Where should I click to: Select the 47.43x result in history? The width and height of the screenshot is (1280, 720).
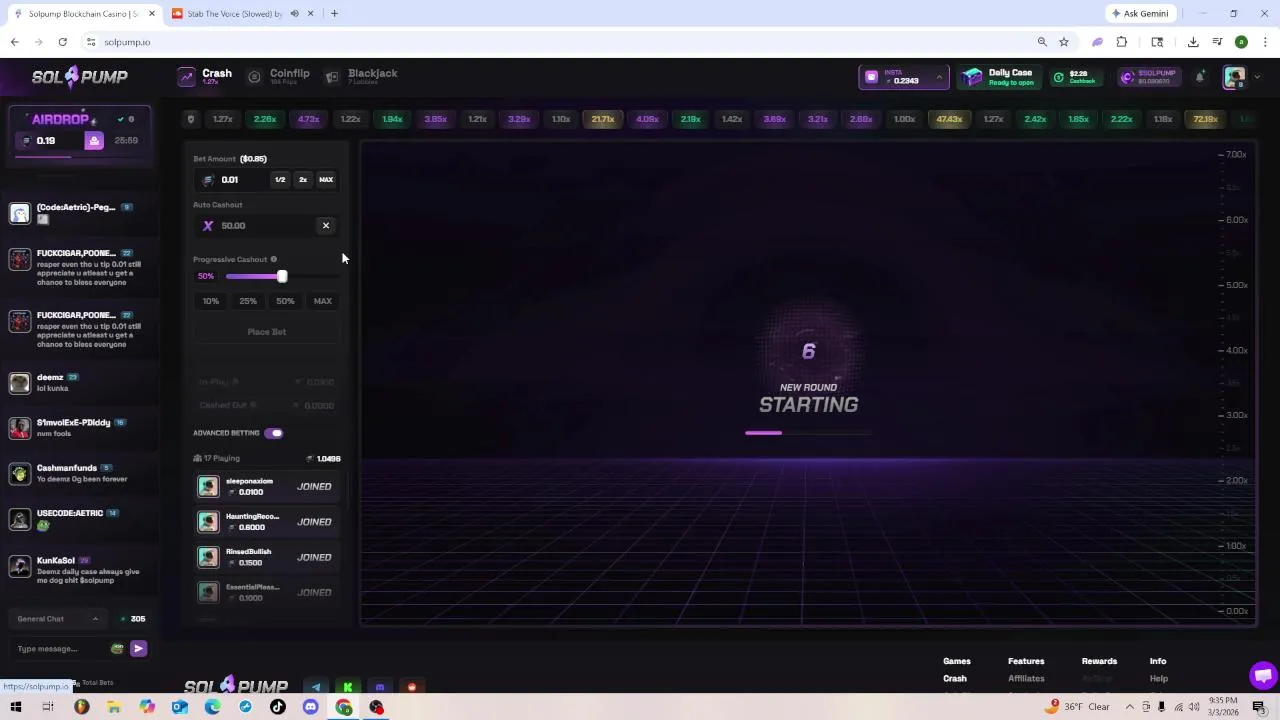click(x=949, y=119)
